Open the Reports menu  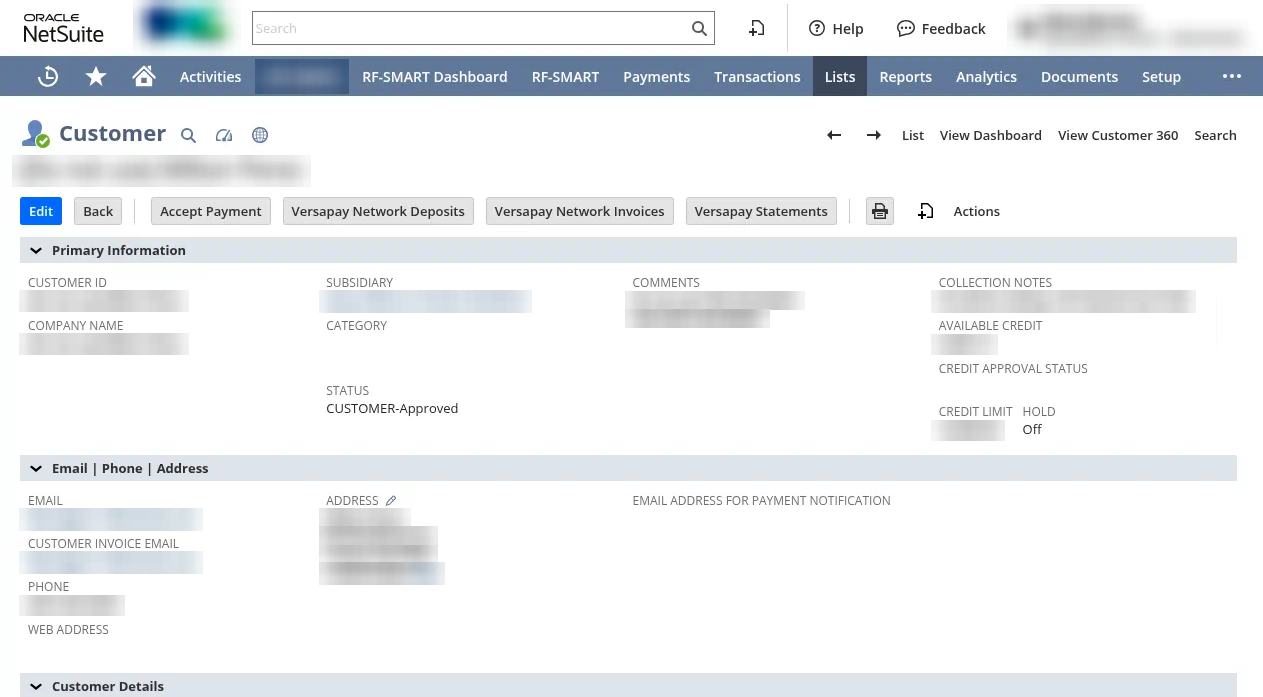(905, 76)
